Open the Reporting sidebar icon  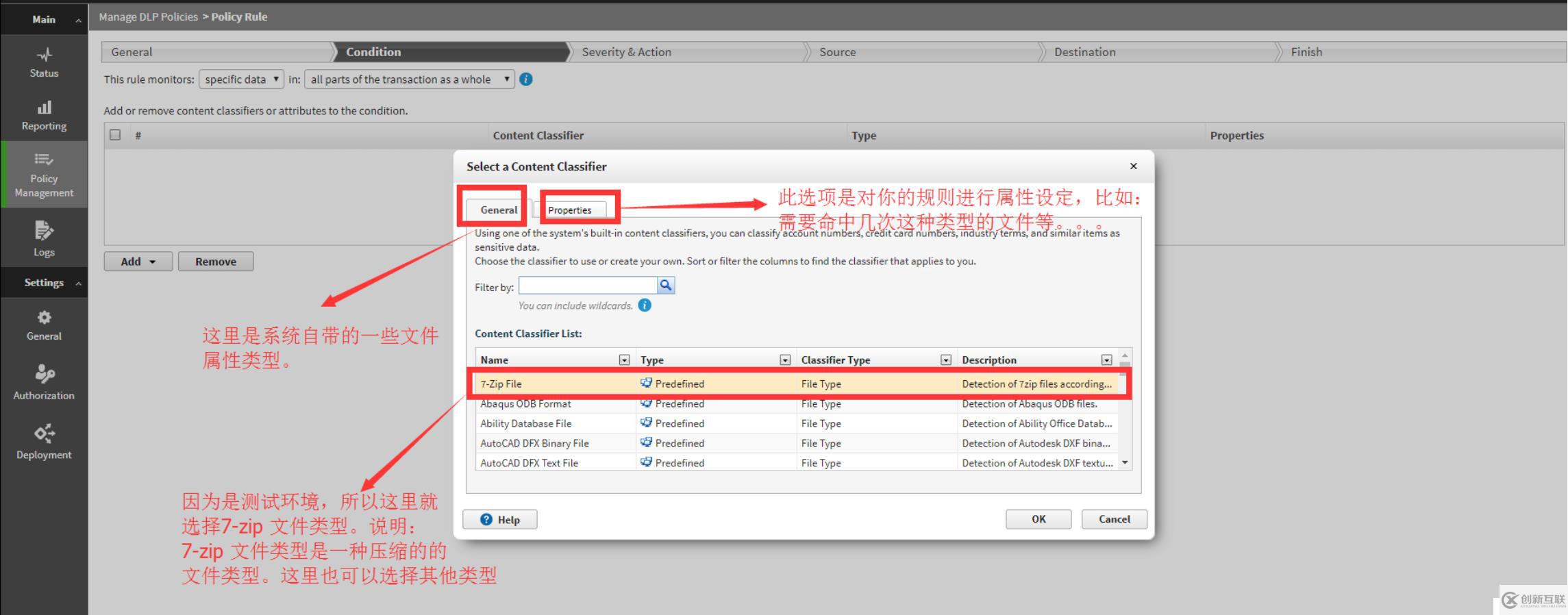tap(44, 107)
